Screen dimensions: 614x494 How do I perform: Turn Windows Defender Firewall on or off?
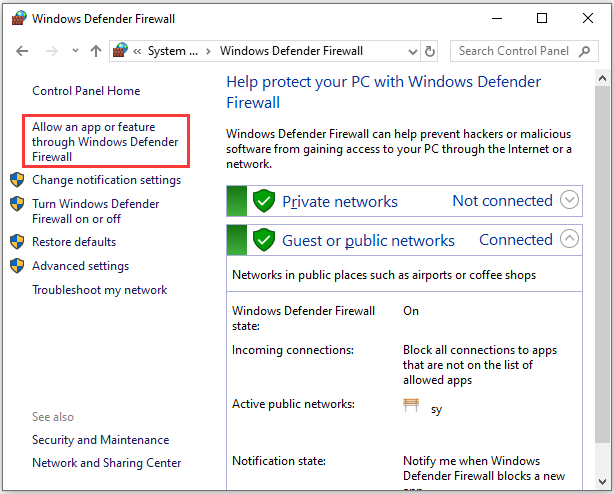coord(96,211)
